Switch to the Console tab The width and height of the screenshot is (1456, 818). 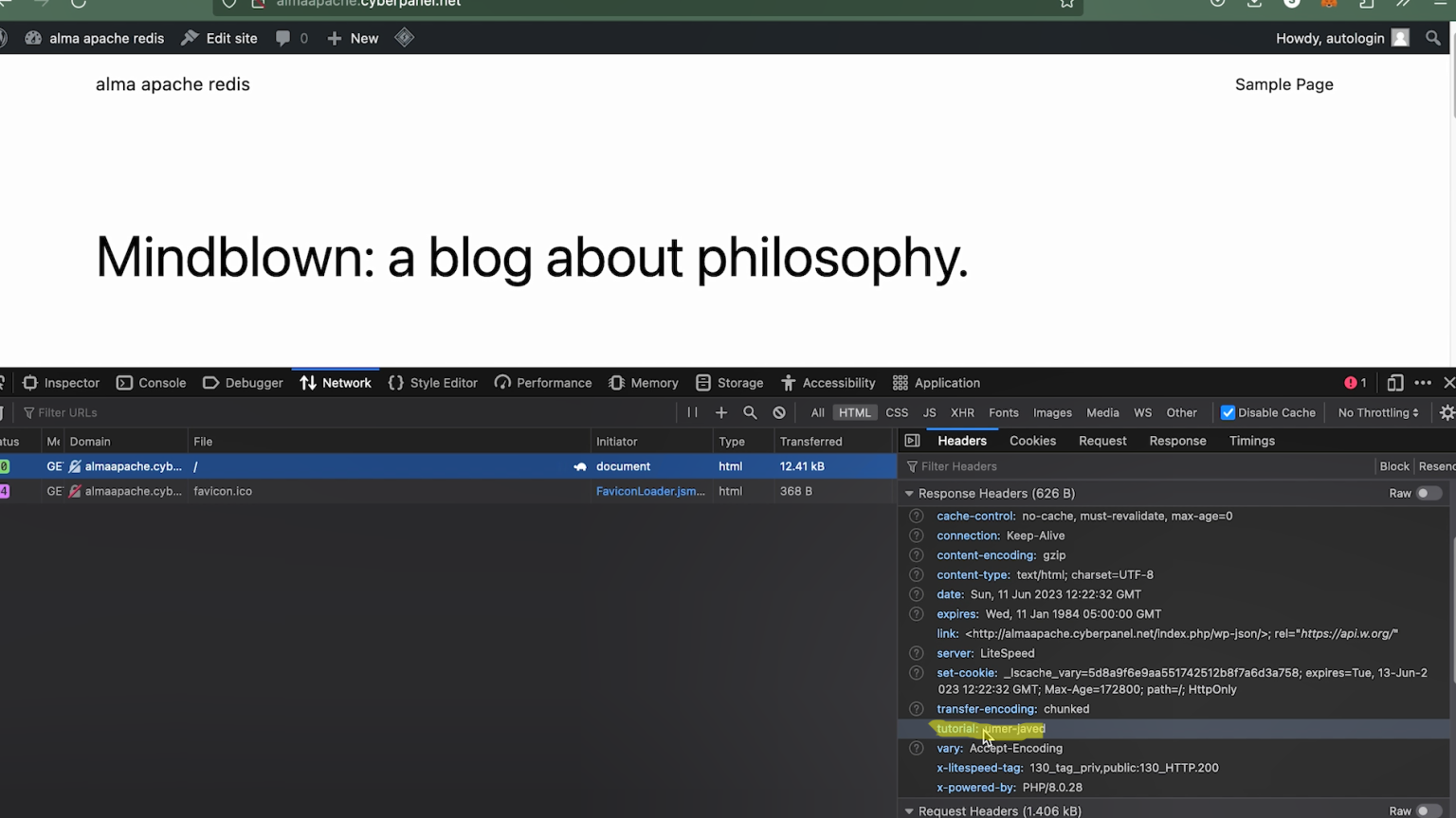coord(152,383)
